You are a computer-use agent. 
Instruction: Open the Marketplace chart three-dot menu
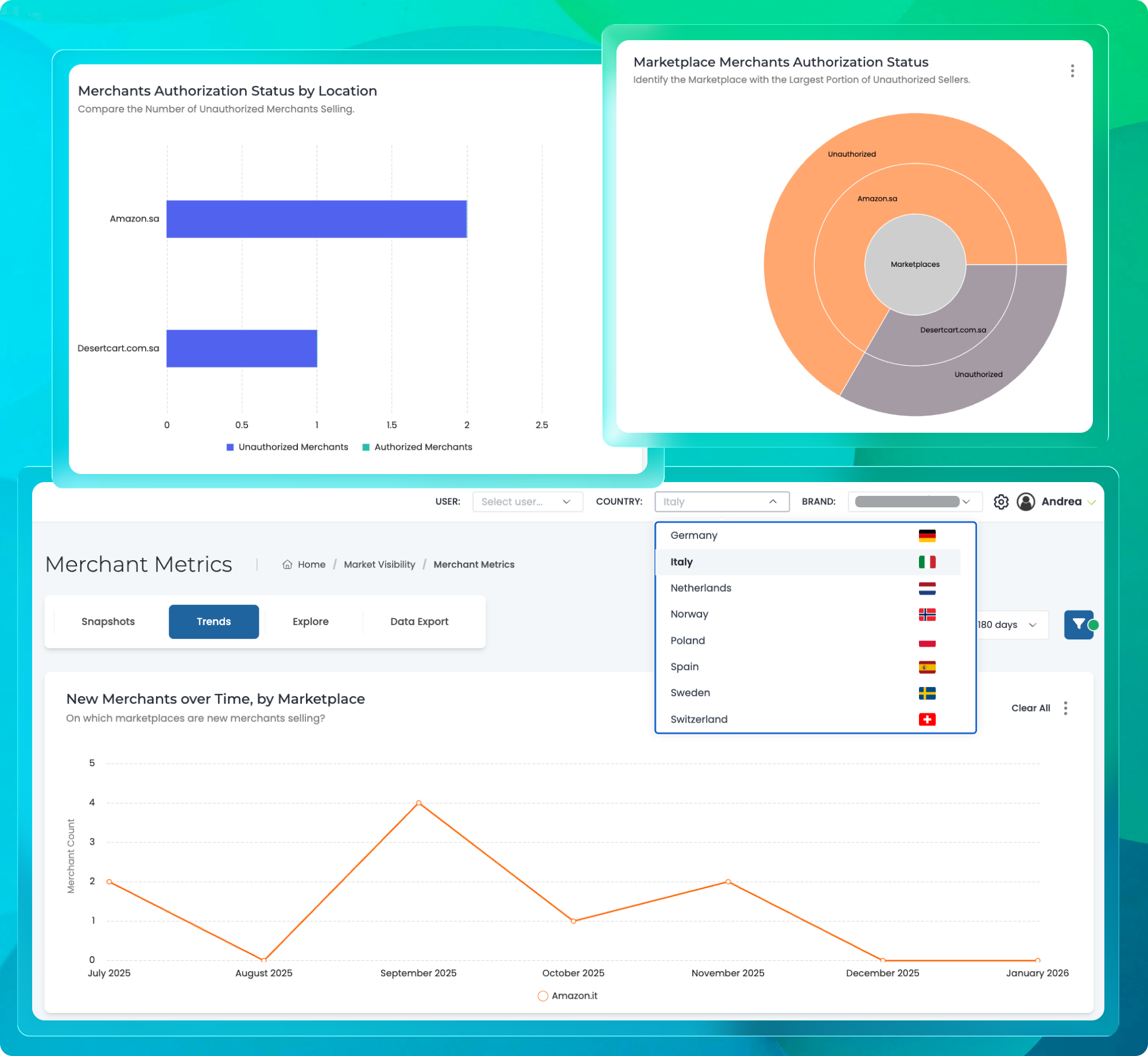pyautogui.click(x=1072, y=71)
